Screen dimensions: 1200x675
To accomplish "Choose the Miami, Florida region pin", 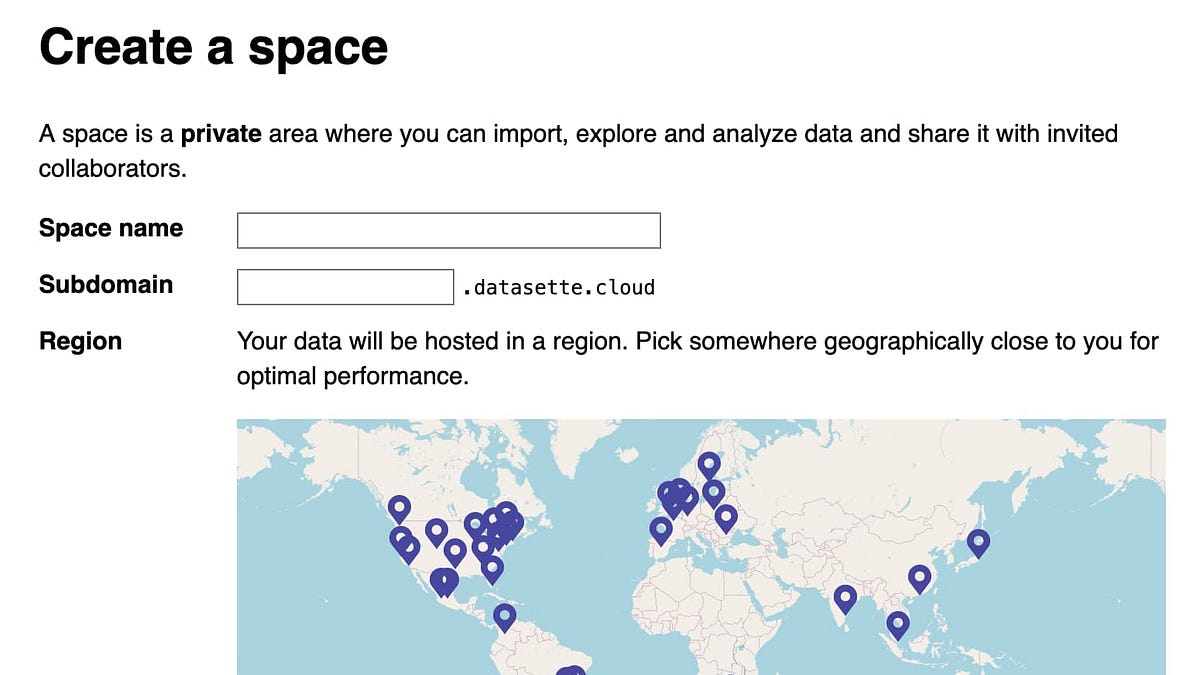I will (x=491, y=570).
